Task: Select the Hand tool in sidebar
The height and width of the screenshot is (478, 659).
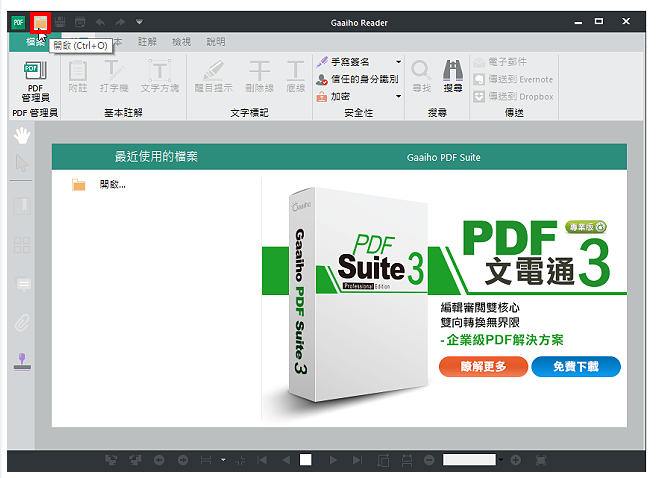Action: (x=22, y=136)
